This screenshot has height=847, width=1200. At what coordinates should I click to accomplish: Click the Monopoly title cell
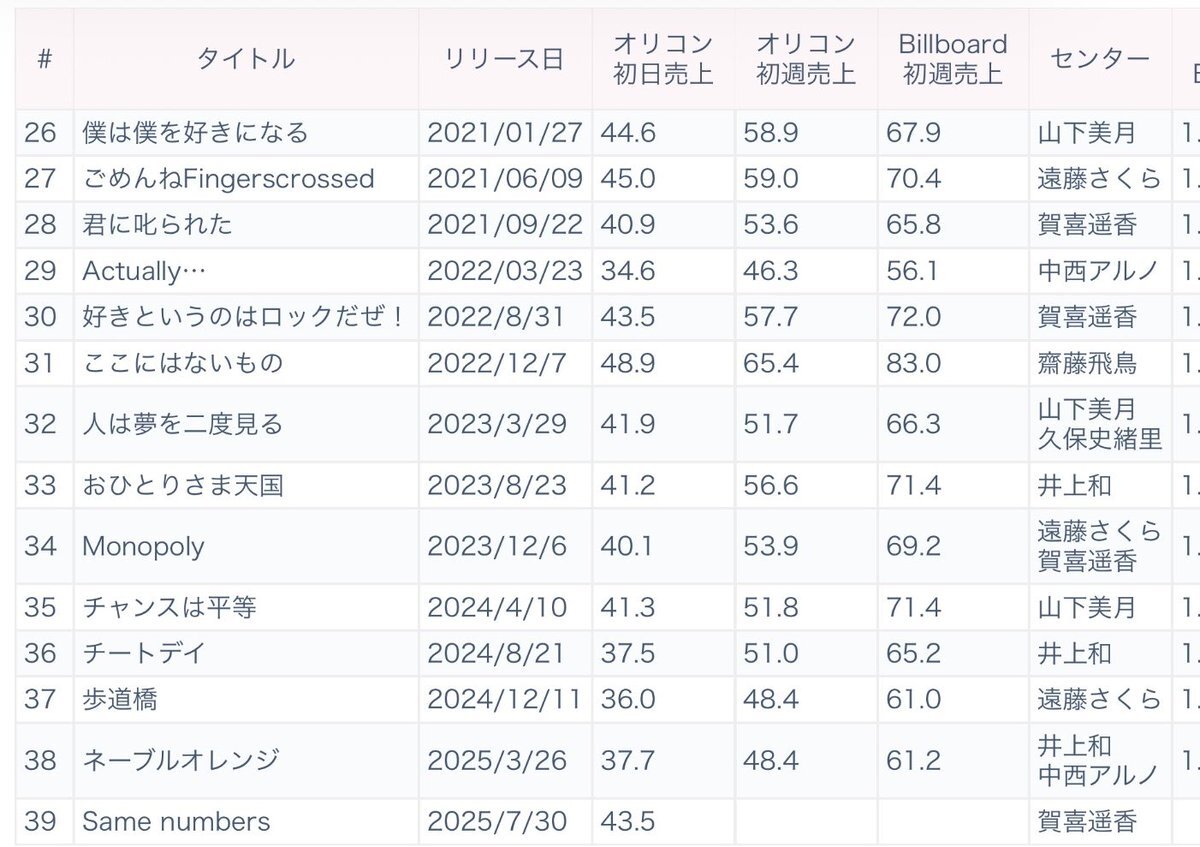pos(144,546)
